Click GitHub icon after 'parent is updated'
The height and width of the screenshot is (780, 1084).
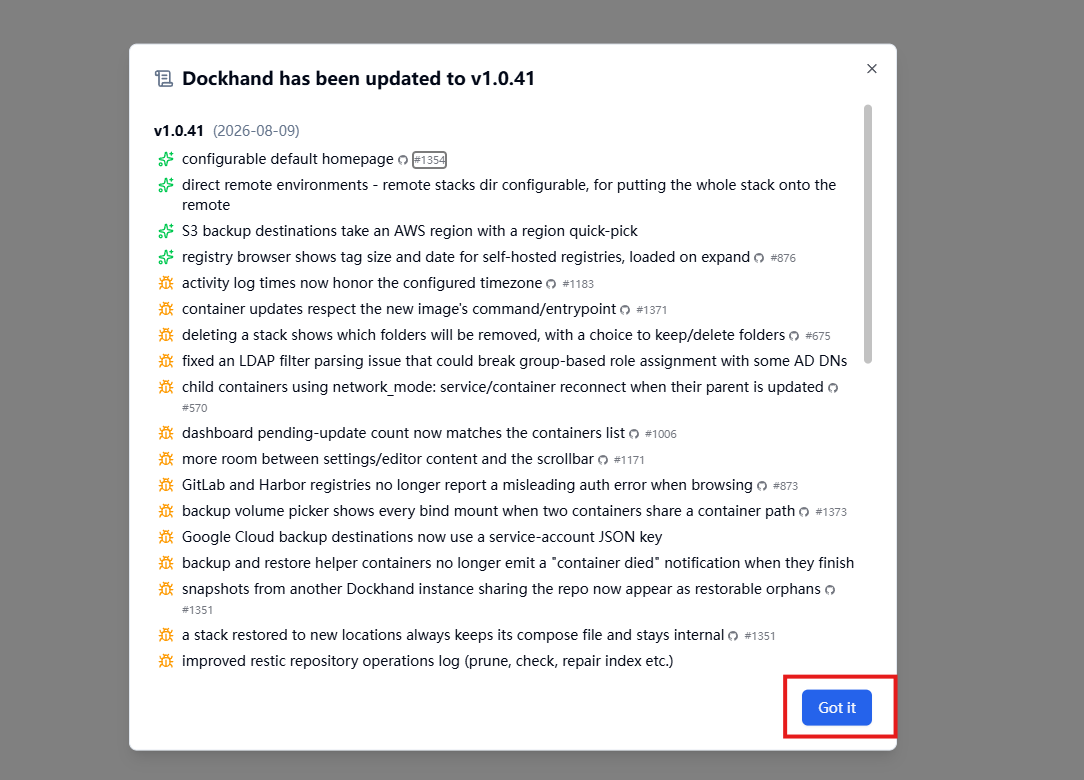(833, 388)
